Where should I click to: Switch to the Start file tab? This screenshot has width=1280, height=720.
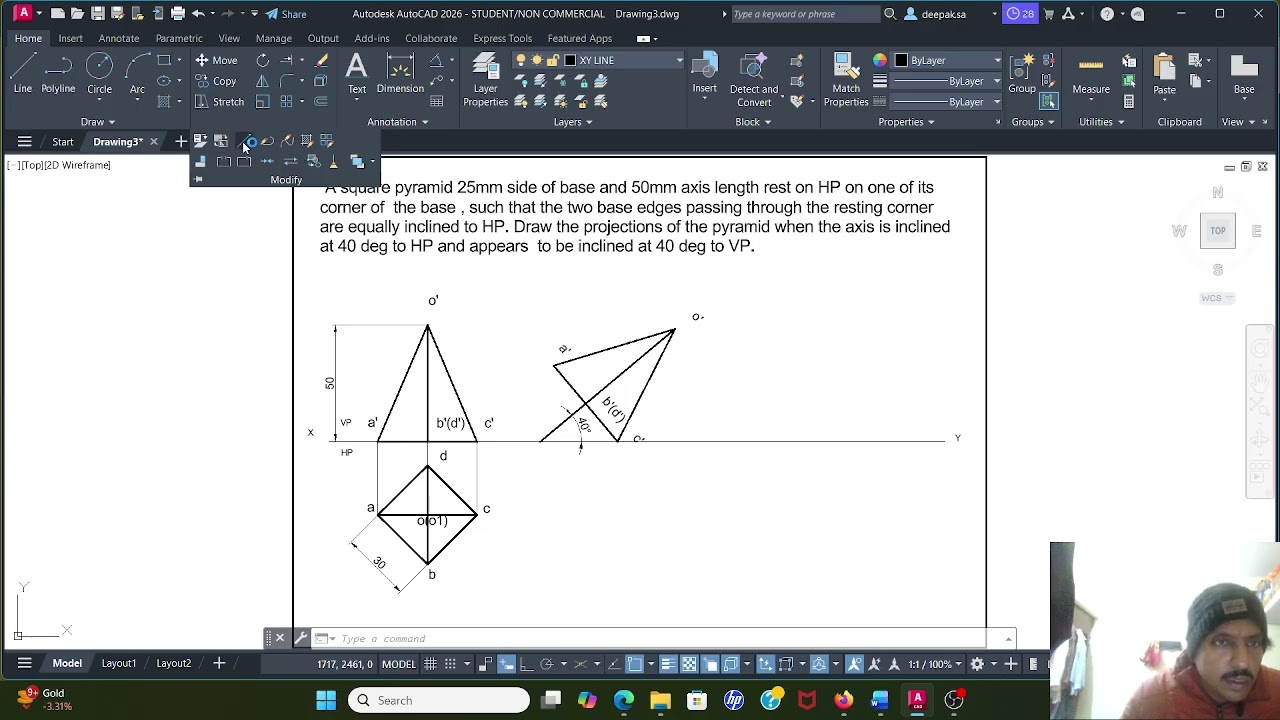point(63,142)
